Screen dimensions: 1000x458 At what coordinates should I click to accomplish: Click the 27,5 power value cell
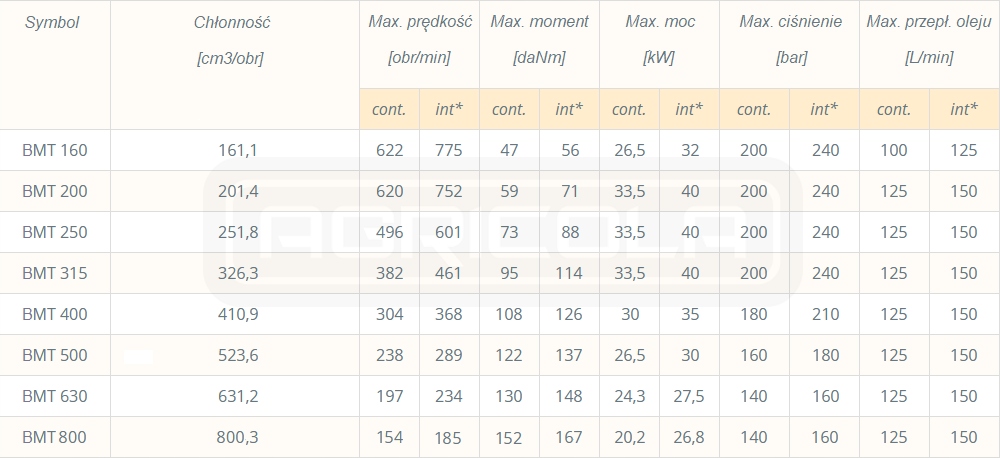689,396
